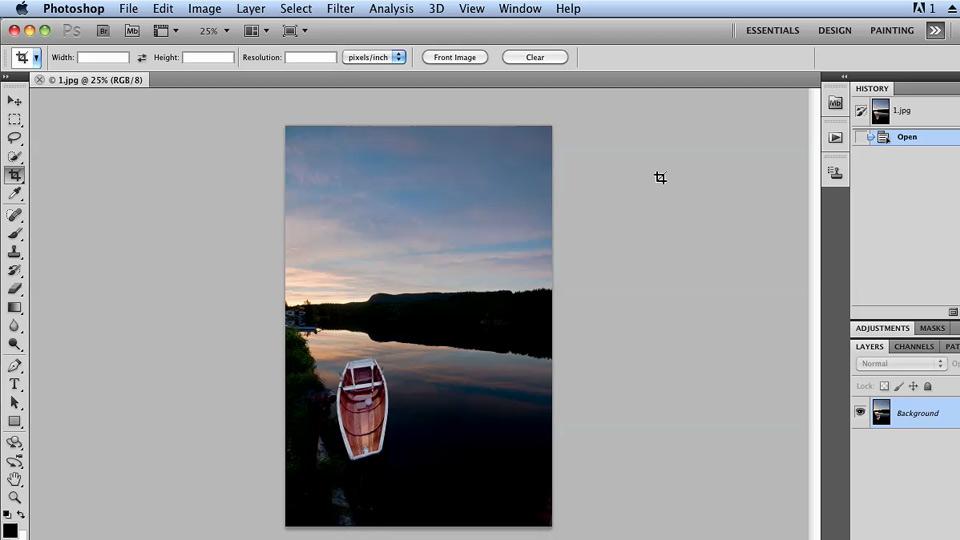Screen dimensions: 960x540
Task: Select the History Brush tool
Action: (14, 270)
